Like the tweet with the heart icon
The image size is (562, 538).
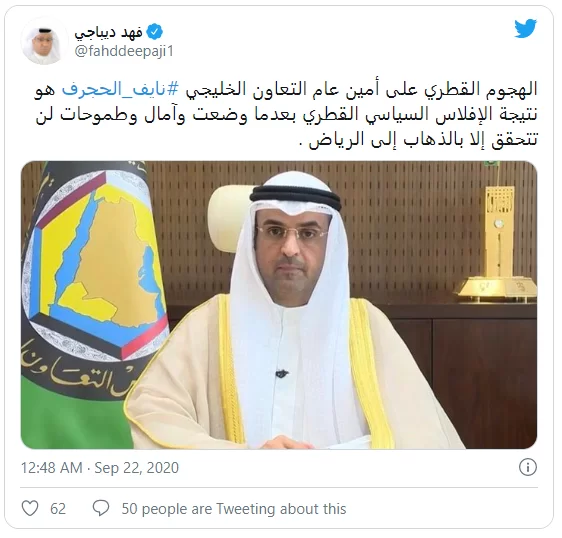pos(30,509)
